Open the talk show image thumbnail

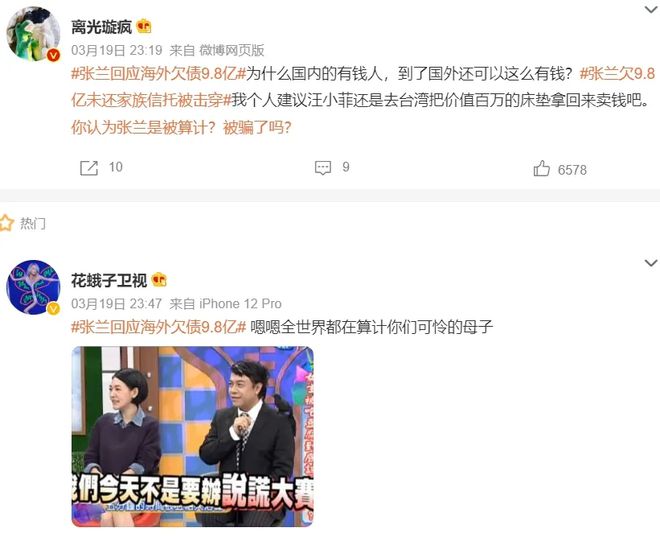point(192,437)
